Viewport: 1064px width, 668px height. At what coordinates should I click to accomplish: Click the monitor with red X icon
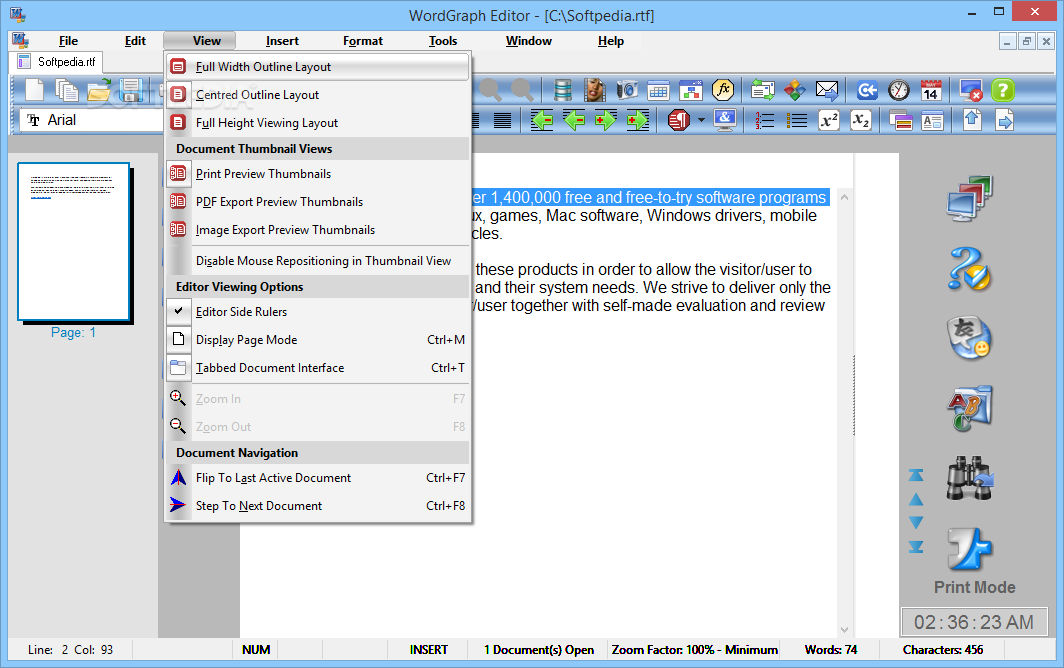click(x=971, y=90)
